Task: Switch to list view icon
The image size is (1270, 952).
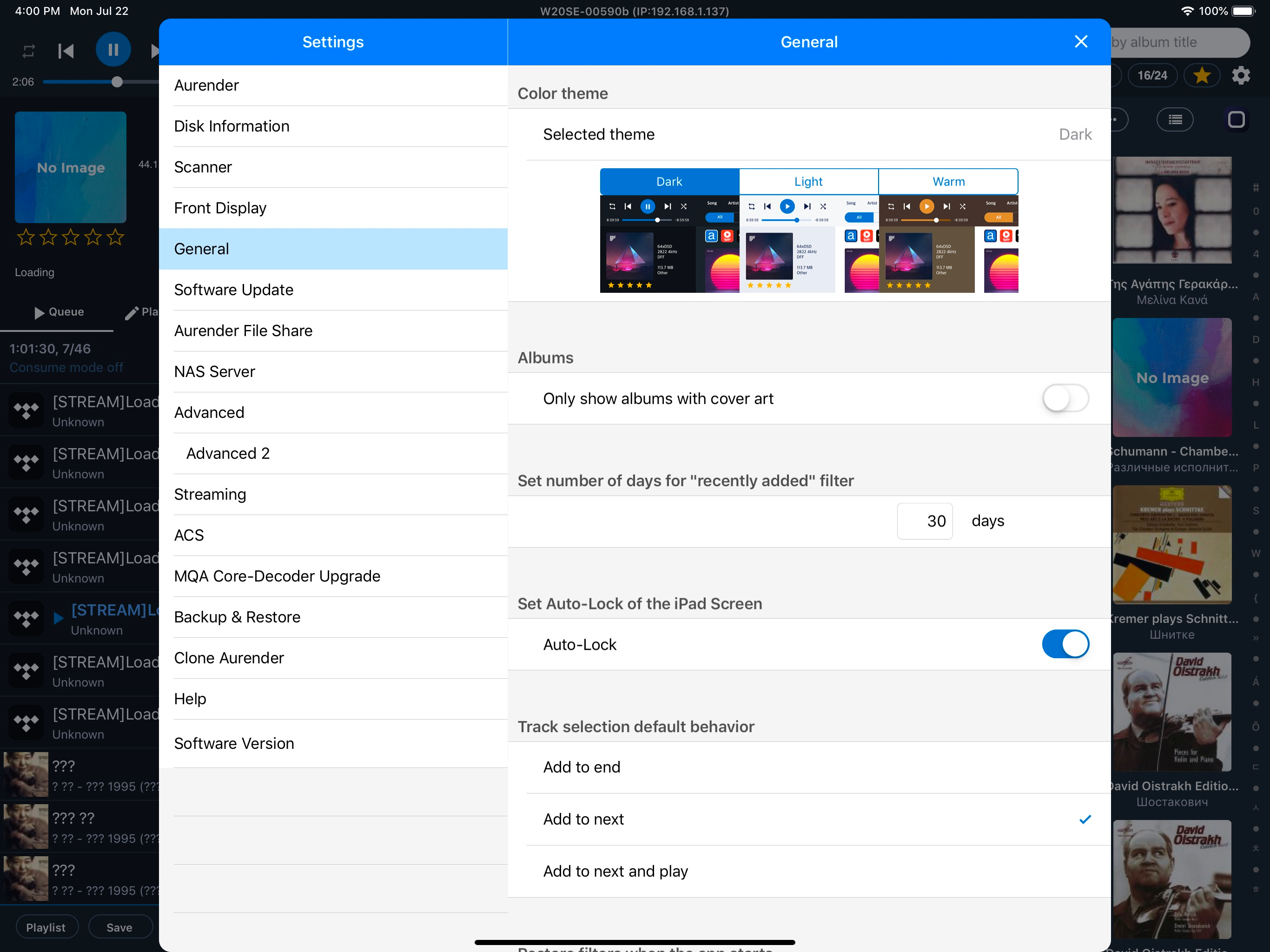Action: (x=1175, y=119)
